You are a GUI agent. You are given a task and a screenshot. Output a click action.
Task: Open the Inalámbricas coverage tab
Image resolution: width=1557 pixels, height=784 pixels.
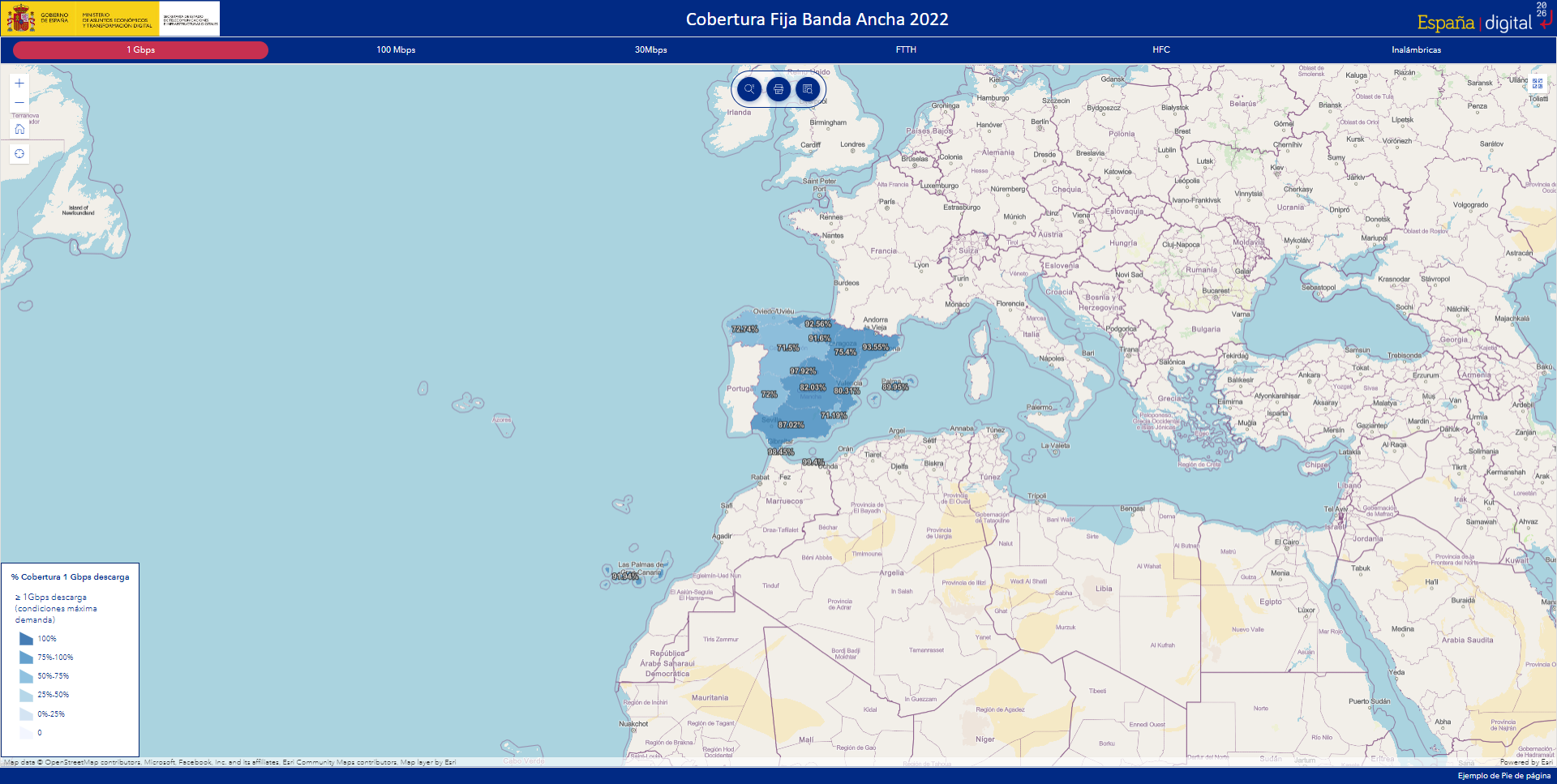click(x=1416, y=50)
